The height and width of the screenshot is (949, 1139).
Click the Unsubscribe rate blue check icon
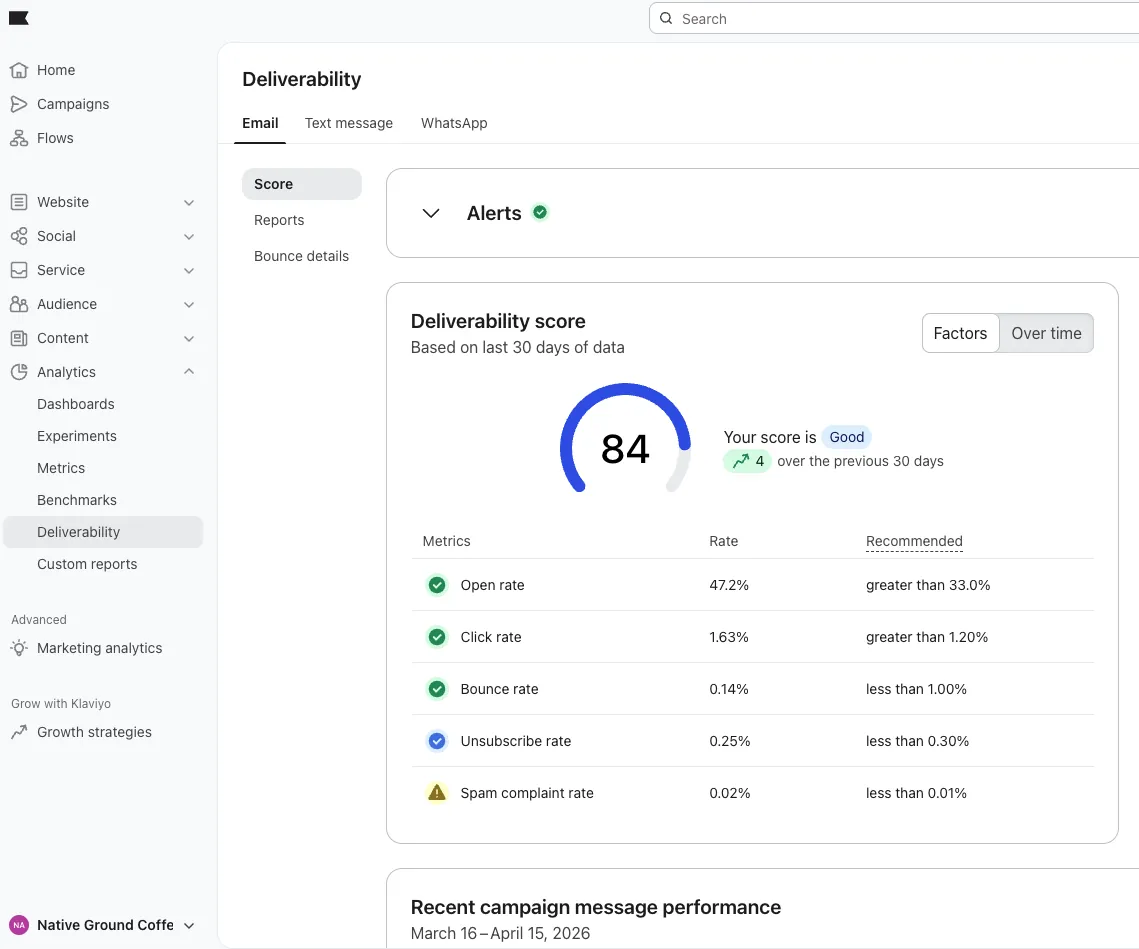click(437, 741)
